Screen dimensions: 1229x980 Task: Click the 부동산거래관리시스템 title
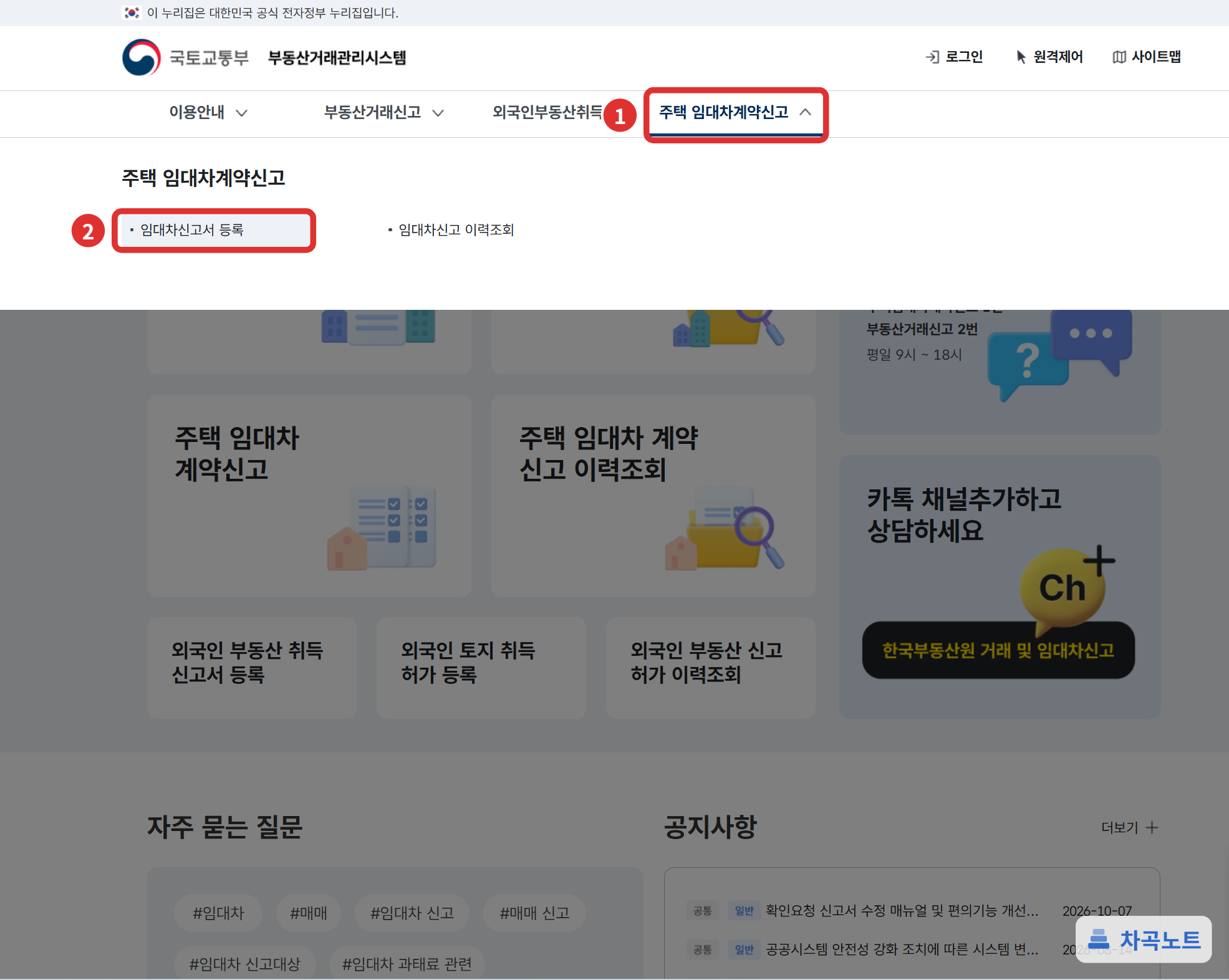coord(337,58)
